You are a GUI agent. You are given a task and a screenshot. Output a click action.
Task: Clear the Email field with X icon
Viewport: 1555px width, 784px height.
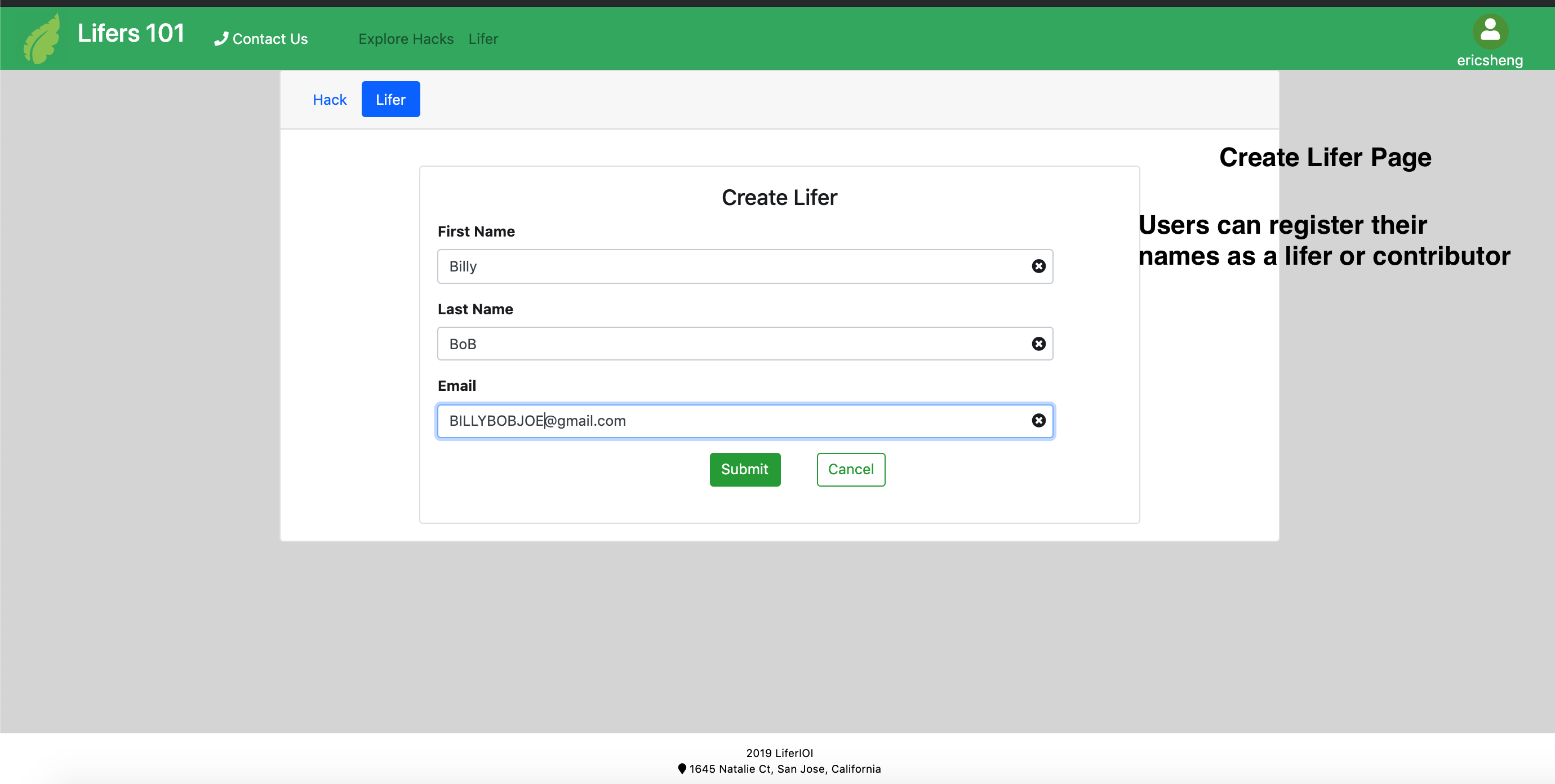tap(1038, 420)
